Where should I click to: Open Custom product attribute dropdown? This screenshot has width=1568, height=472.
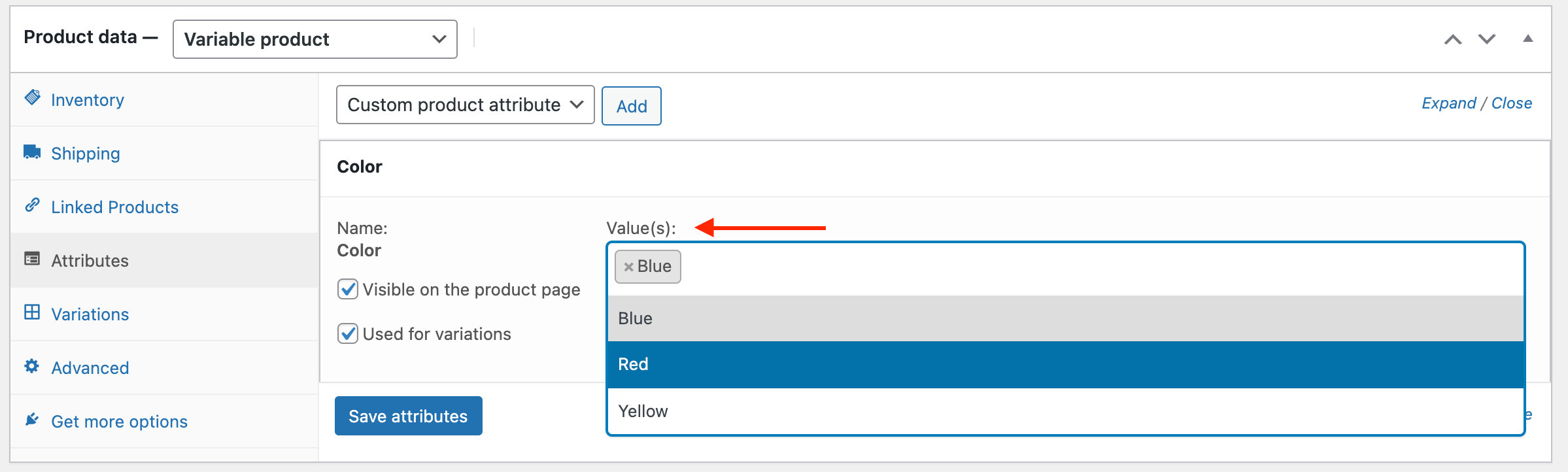(x=465, y=105)
